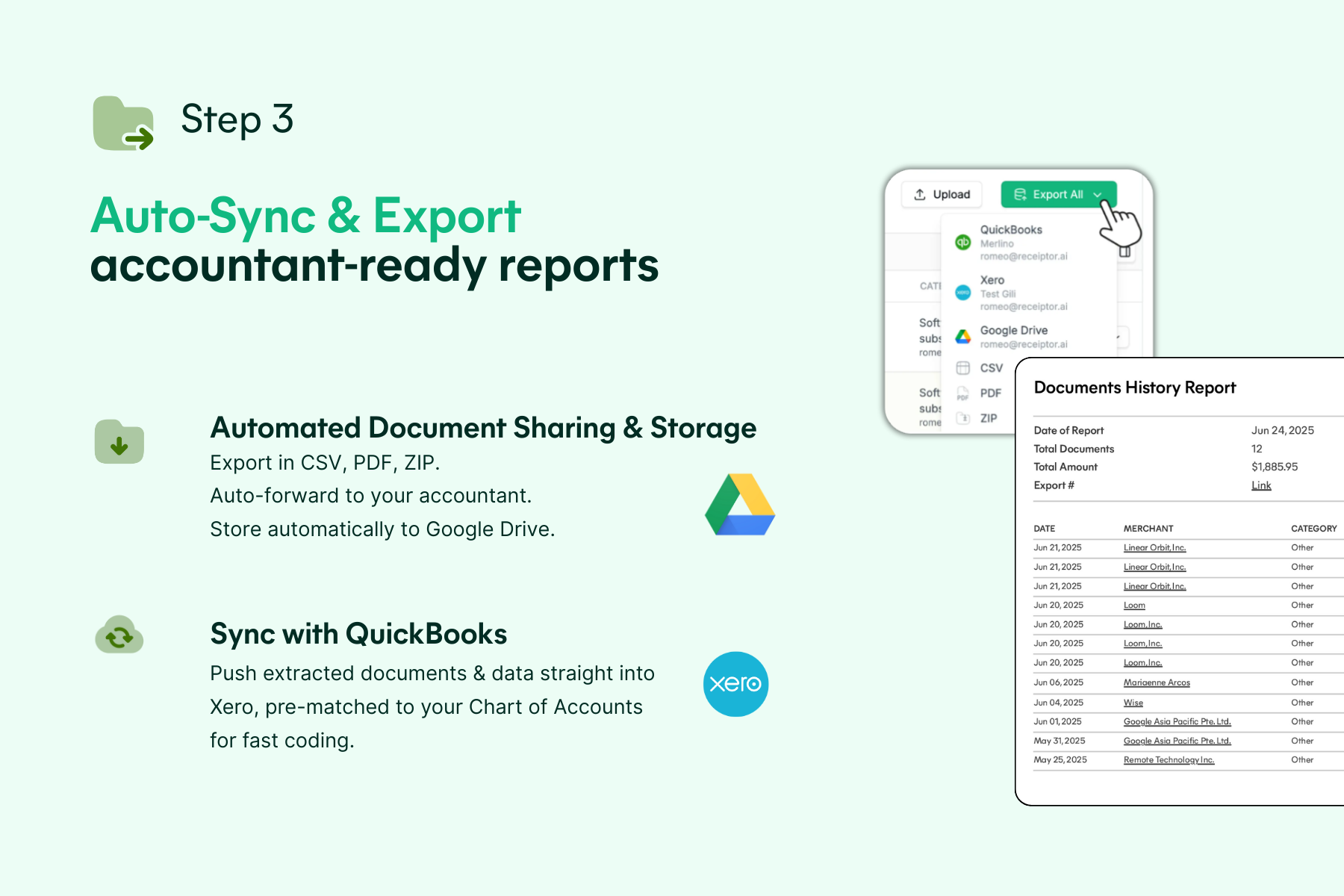Click the download arrow folder icon
This screenshot has height=896, width=1344.
pyautogui.click(x=119, y=442)
